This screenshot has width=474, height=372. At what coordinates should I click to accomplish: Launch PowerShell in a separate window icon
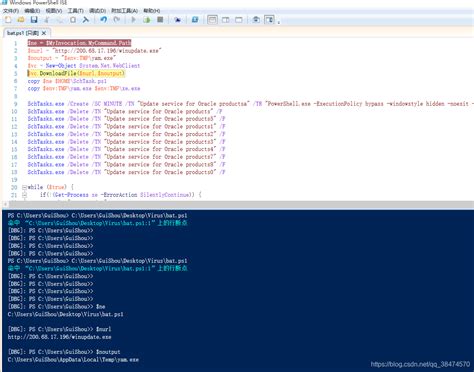point(195,20)
